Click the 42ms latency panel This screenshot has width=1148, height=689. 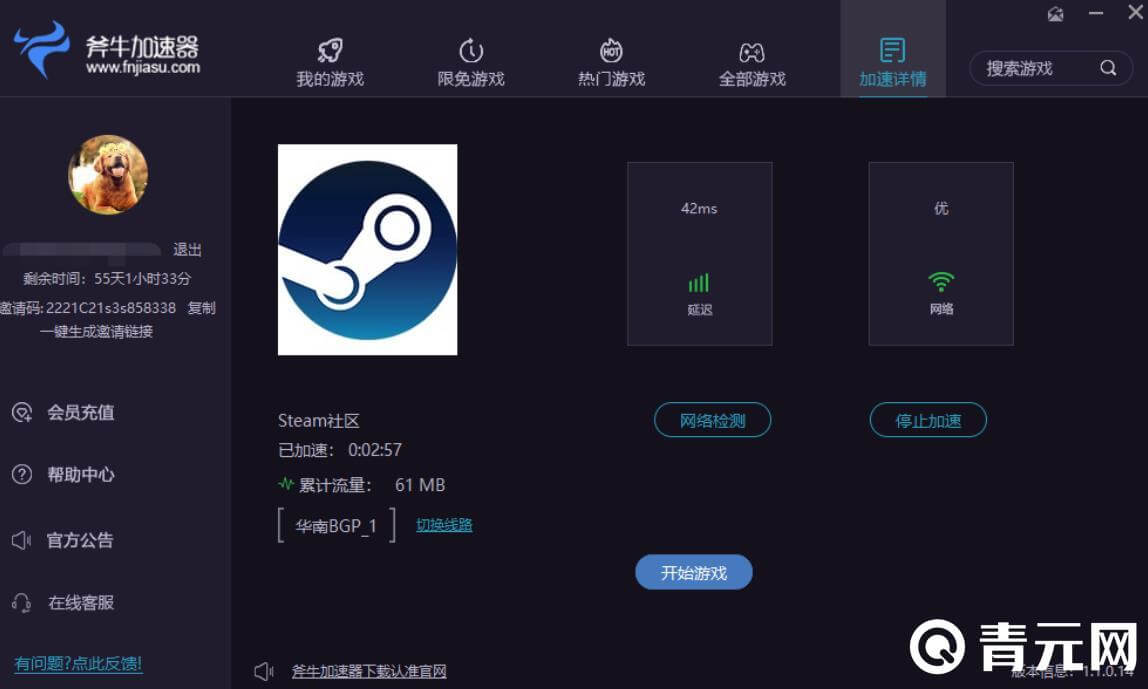tap(700, 253)
